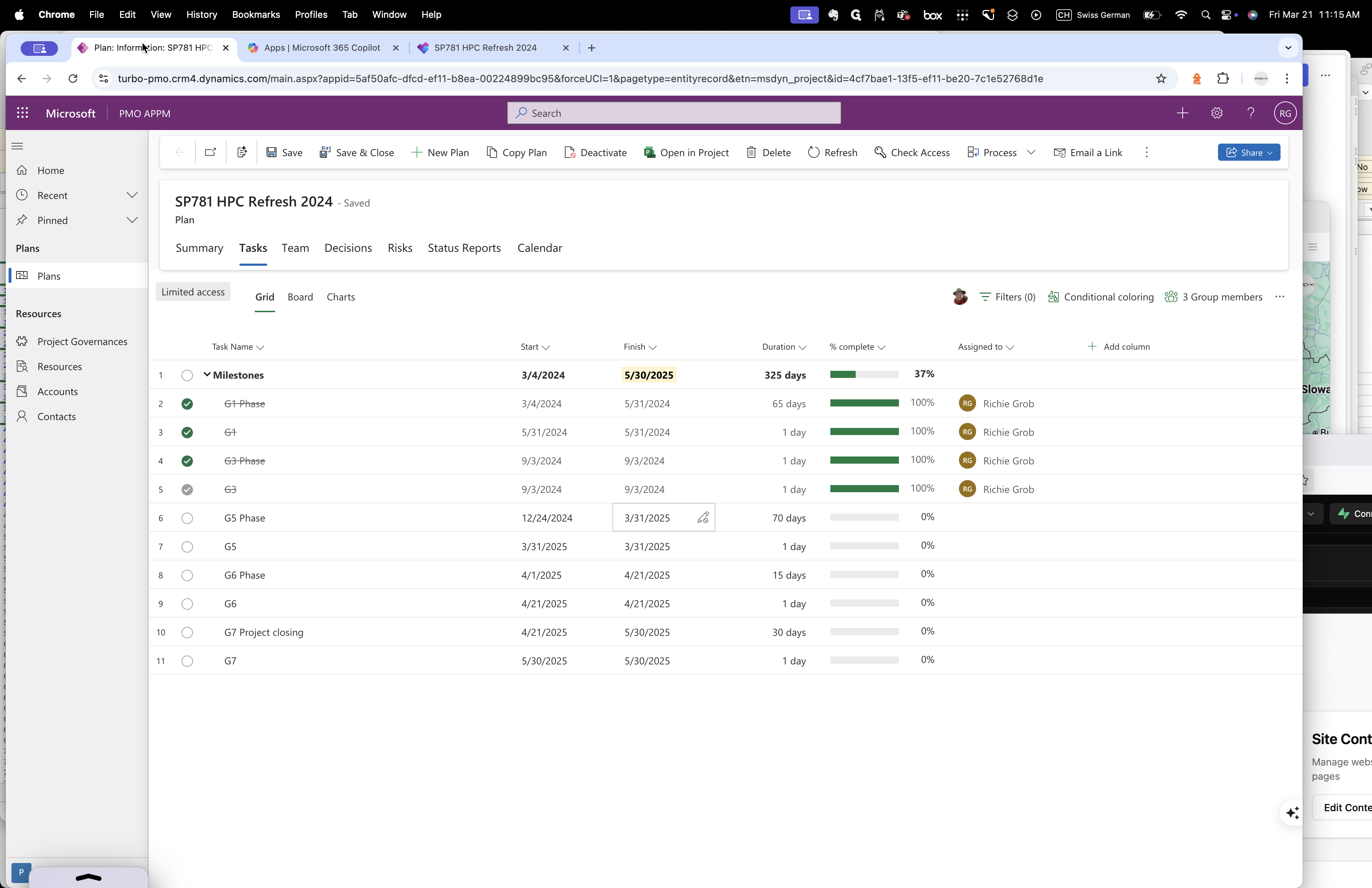Toggle the sidebar hamburger menu icon
The height and width of the screenshot is (888, 1372).
(x=17, y=146)
